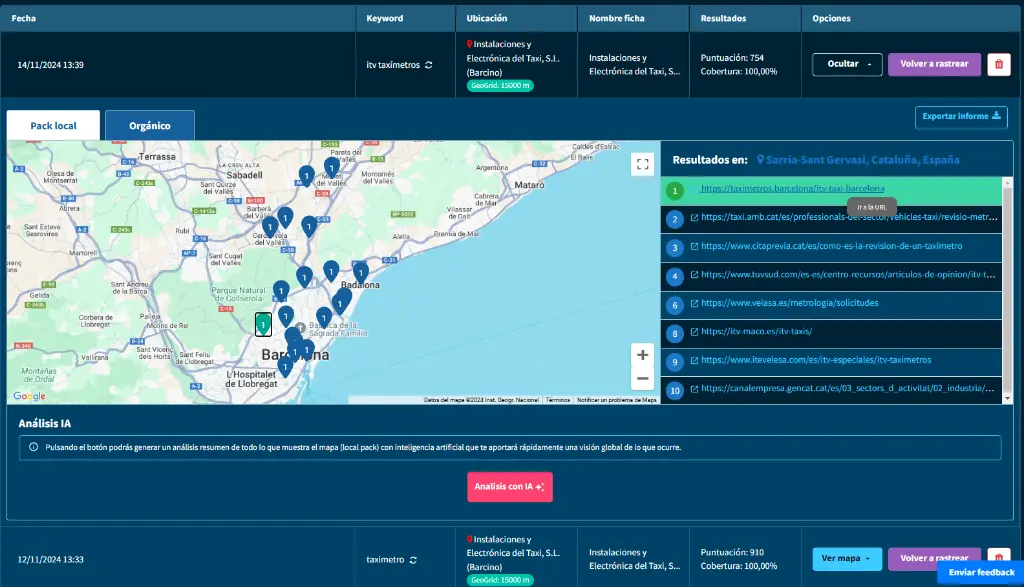Screen dimensions: 1024x587
Task: Zoom out on the map with minus
Action: [x=642, y=379]
